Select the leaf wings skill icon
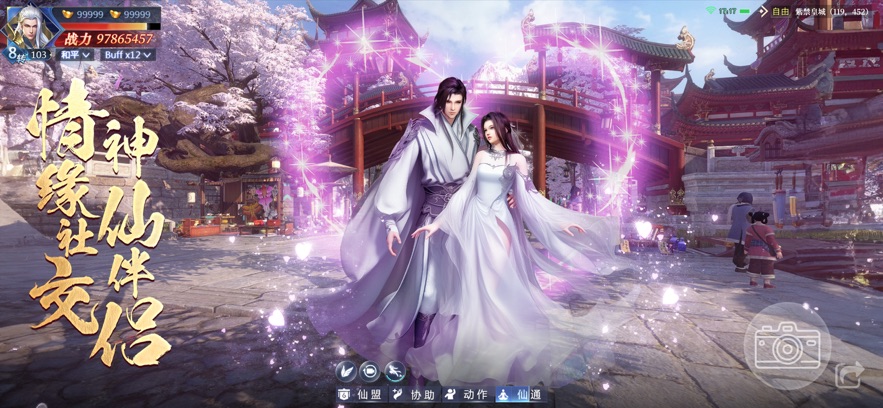 (x=346, y=371)
